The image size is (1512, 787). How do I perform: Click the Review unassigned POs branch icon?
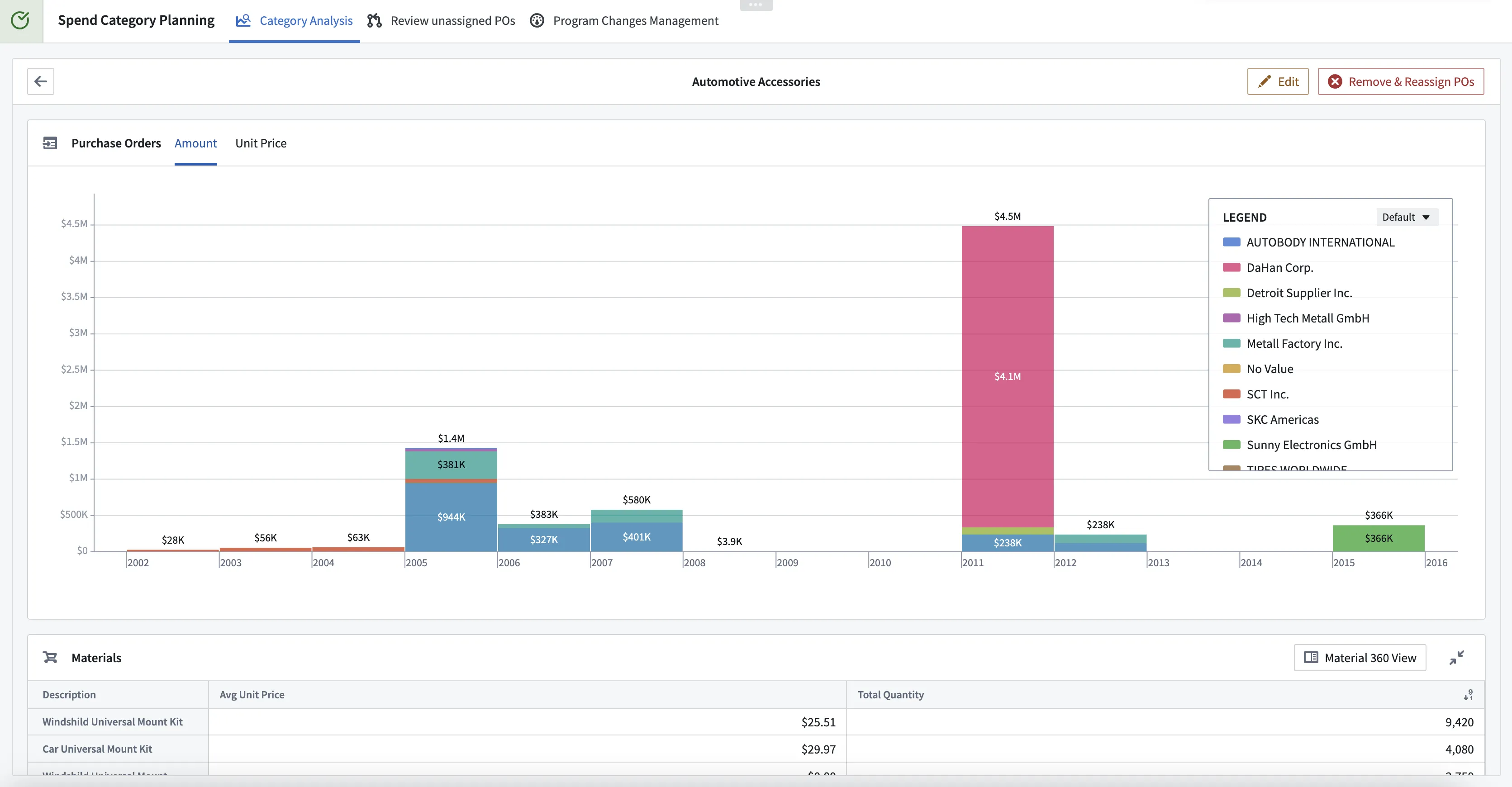375,21
